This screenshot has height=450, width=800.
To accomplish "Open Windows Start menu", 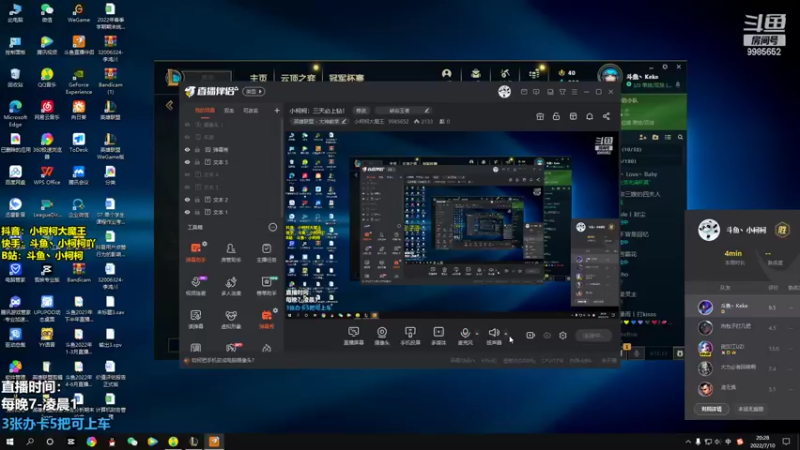I will click(x=10, y=441).
